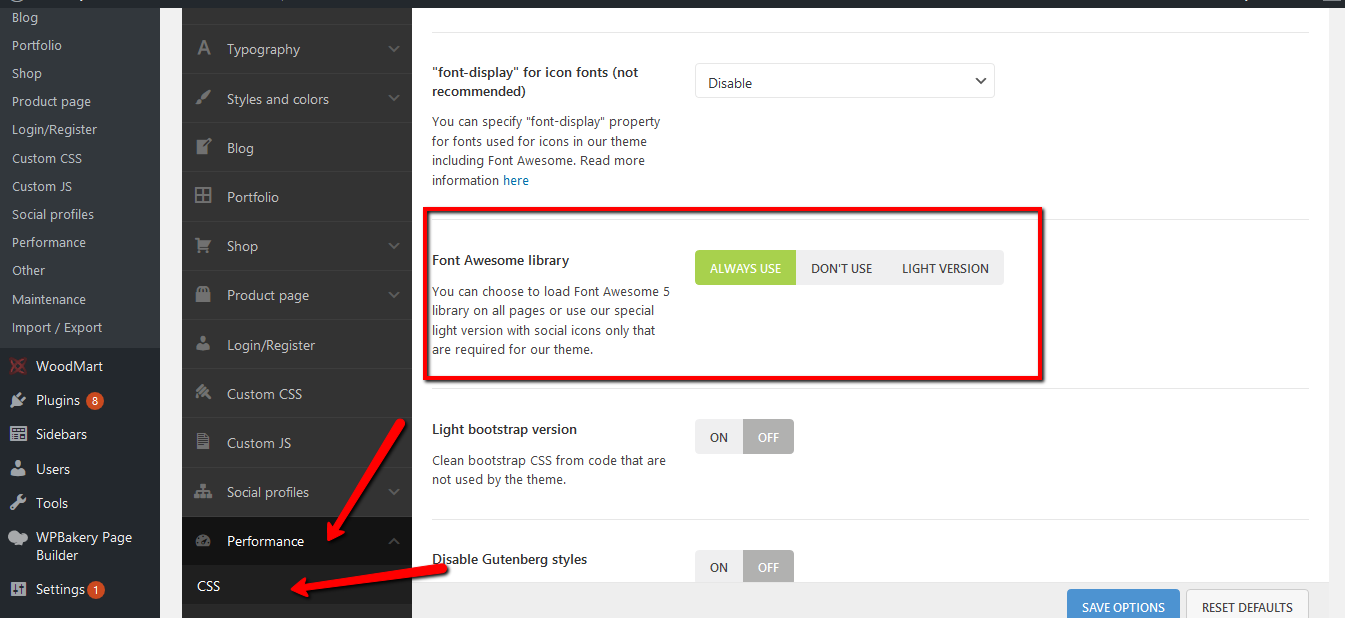Expand the Shop section chevron
Image resolution: width=1345 pixels, height=618 pixels.
point(394,246)
